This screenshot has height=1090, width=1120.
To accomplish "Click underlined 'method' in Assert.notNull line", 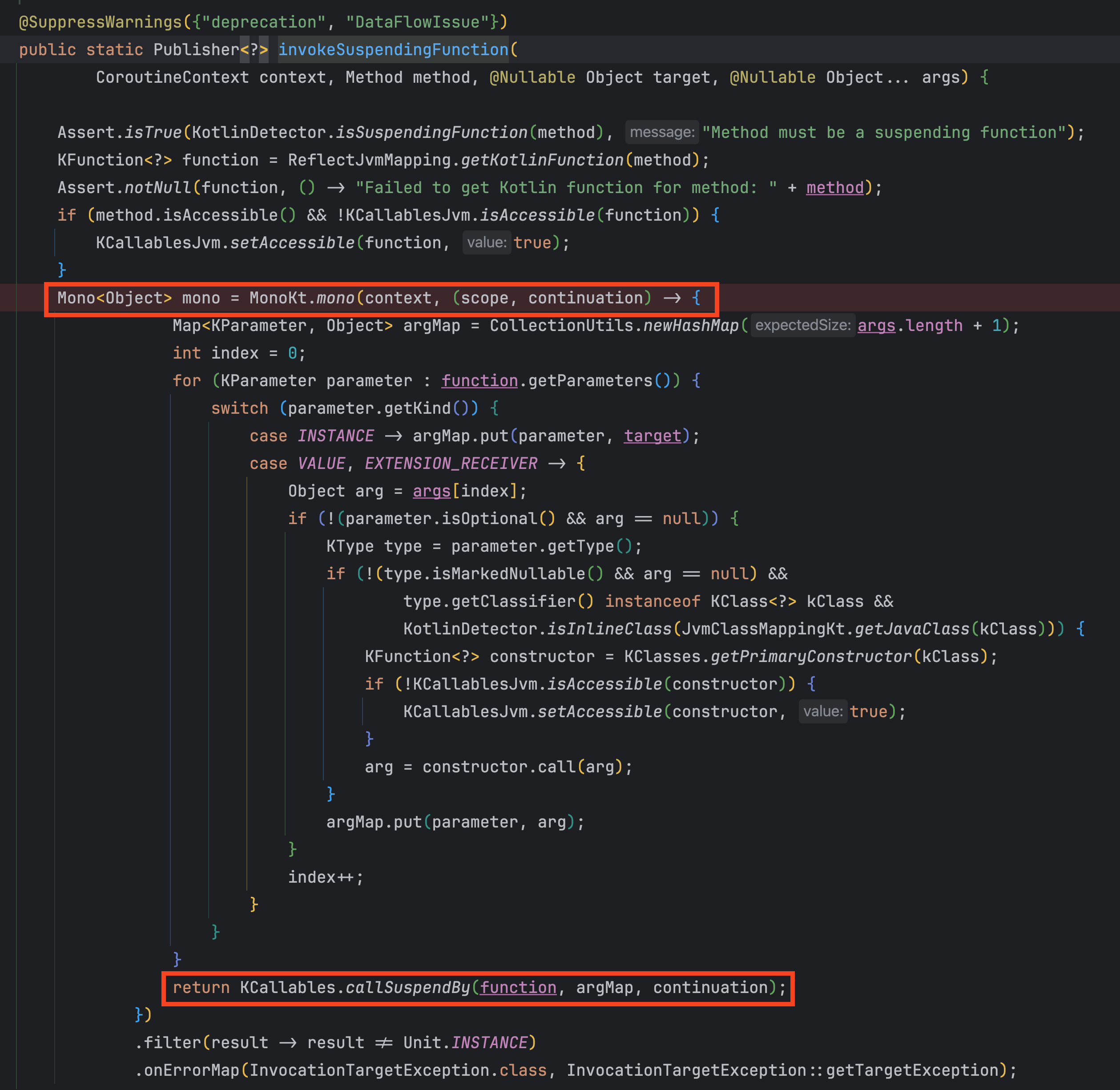I will (x=834, y=188).
